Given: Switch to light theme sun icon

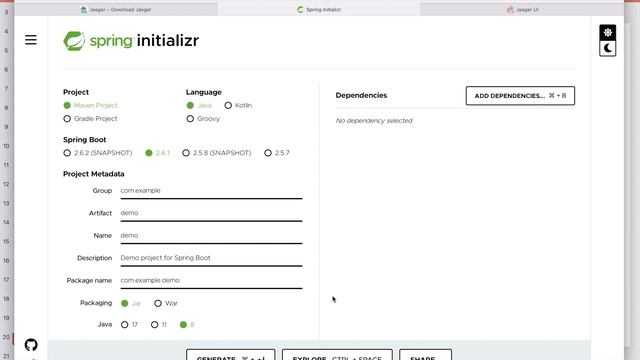Looking at the screenshot, I should coord(607,33).
